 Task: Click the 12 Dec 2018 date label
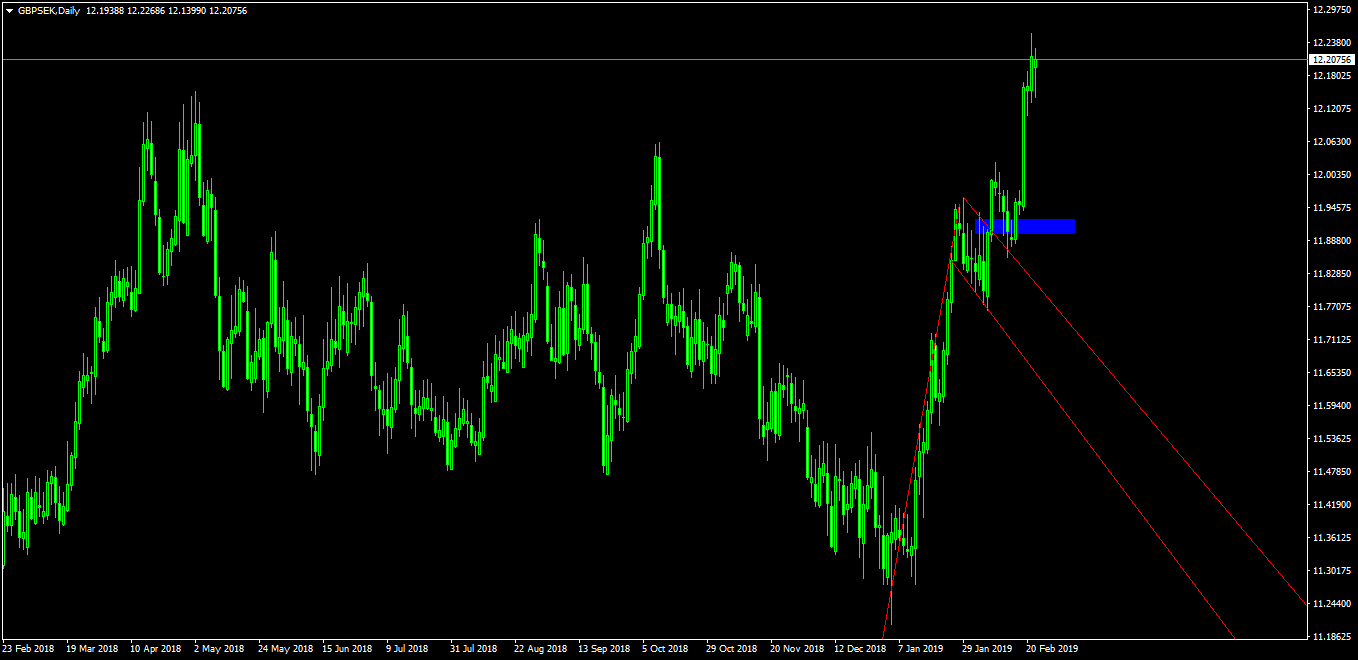pos(860,648)
